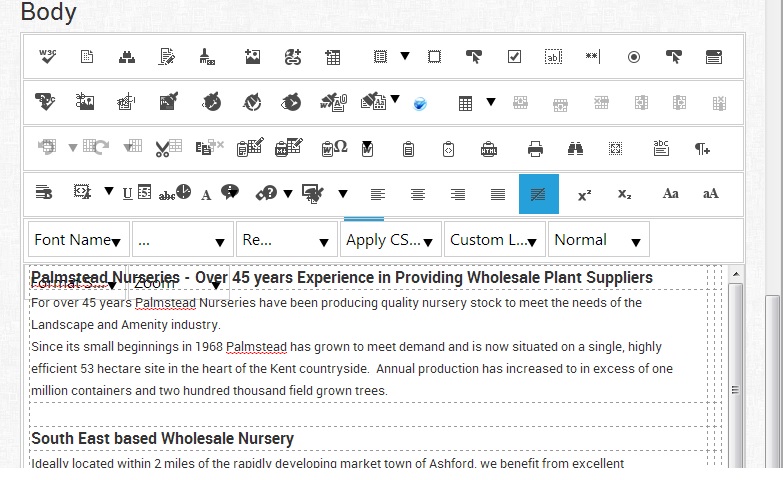Expand arrow beside the Insert Table icon

point(491,102)
